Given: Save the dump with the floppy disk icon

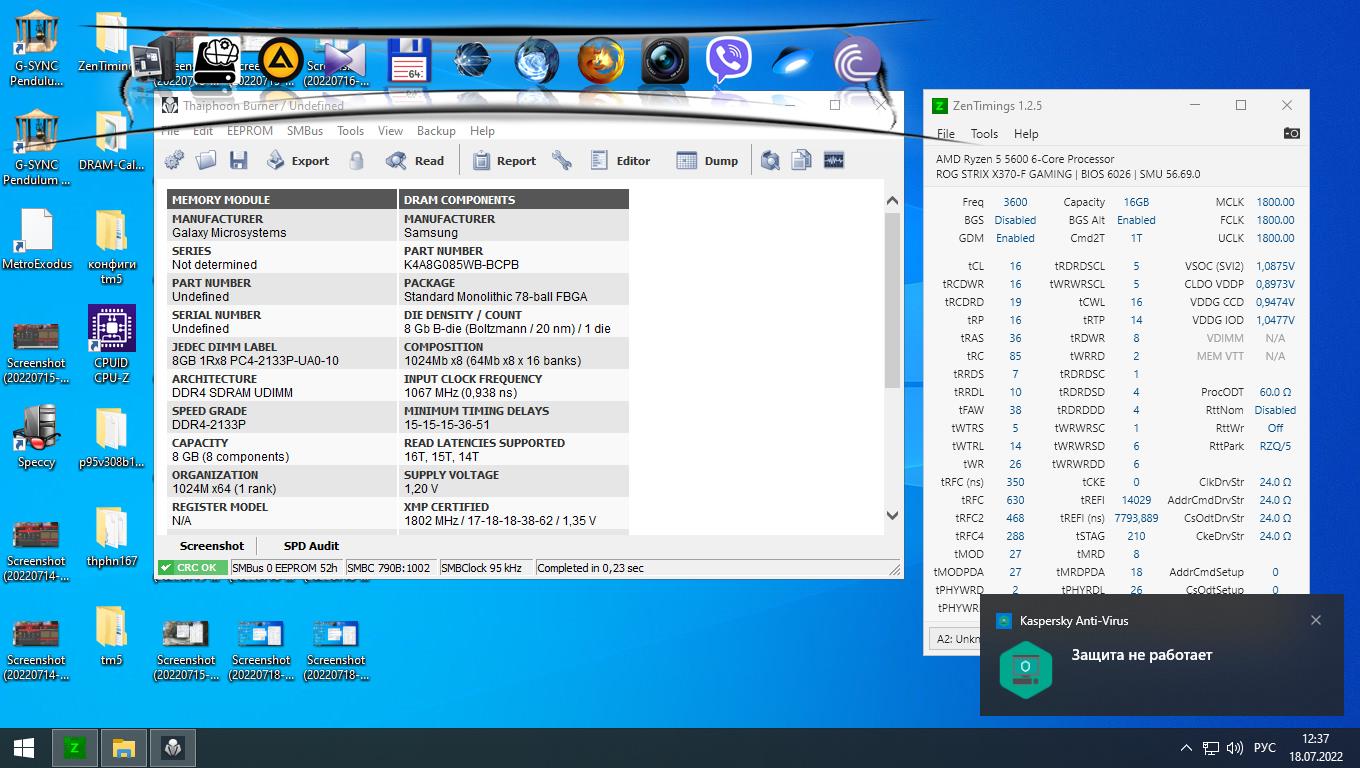Looking at the screenshot, I should click(x=238, y=160).
